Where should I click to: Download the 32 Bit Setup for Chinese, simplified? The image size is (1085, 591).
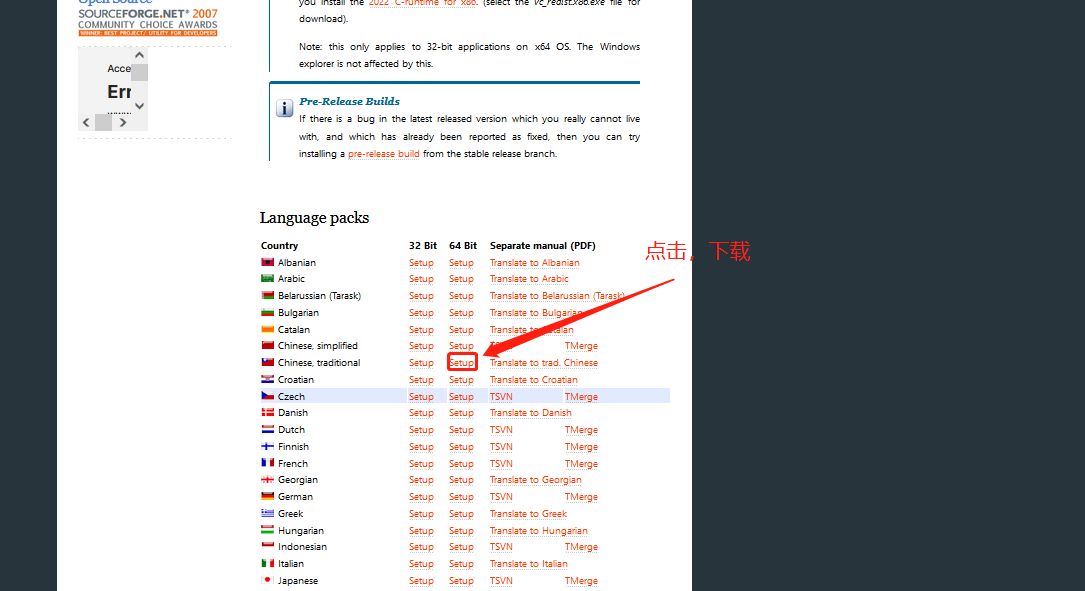(x=421, y=346)
